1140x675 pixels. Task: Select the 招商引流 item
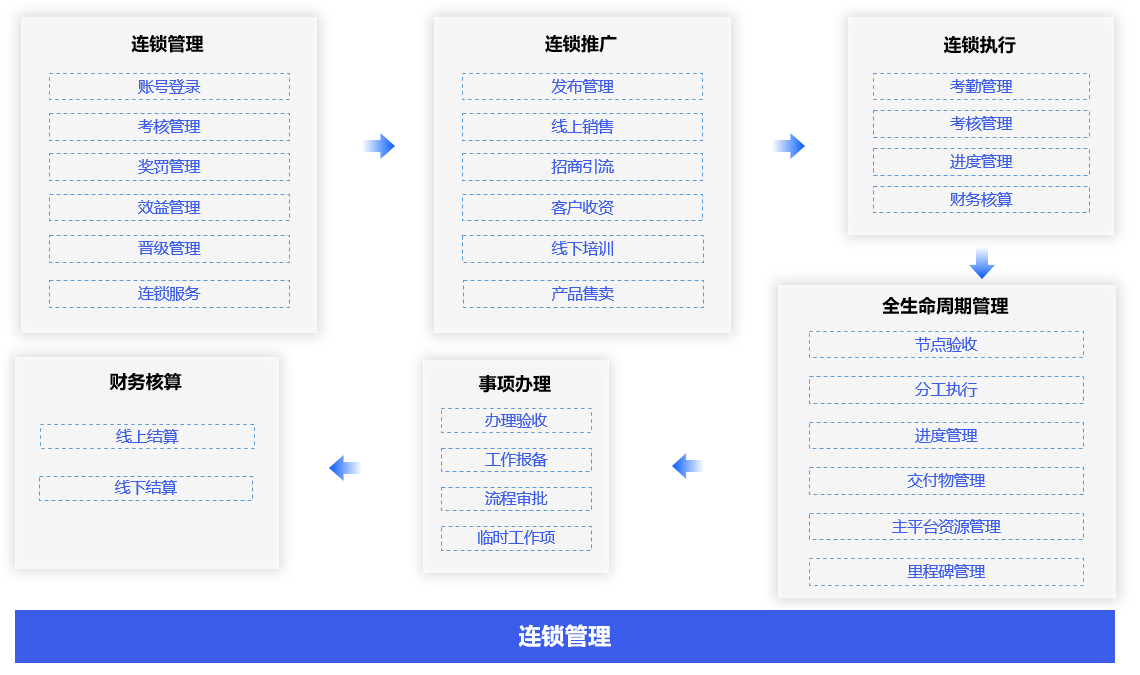[582, 167]
